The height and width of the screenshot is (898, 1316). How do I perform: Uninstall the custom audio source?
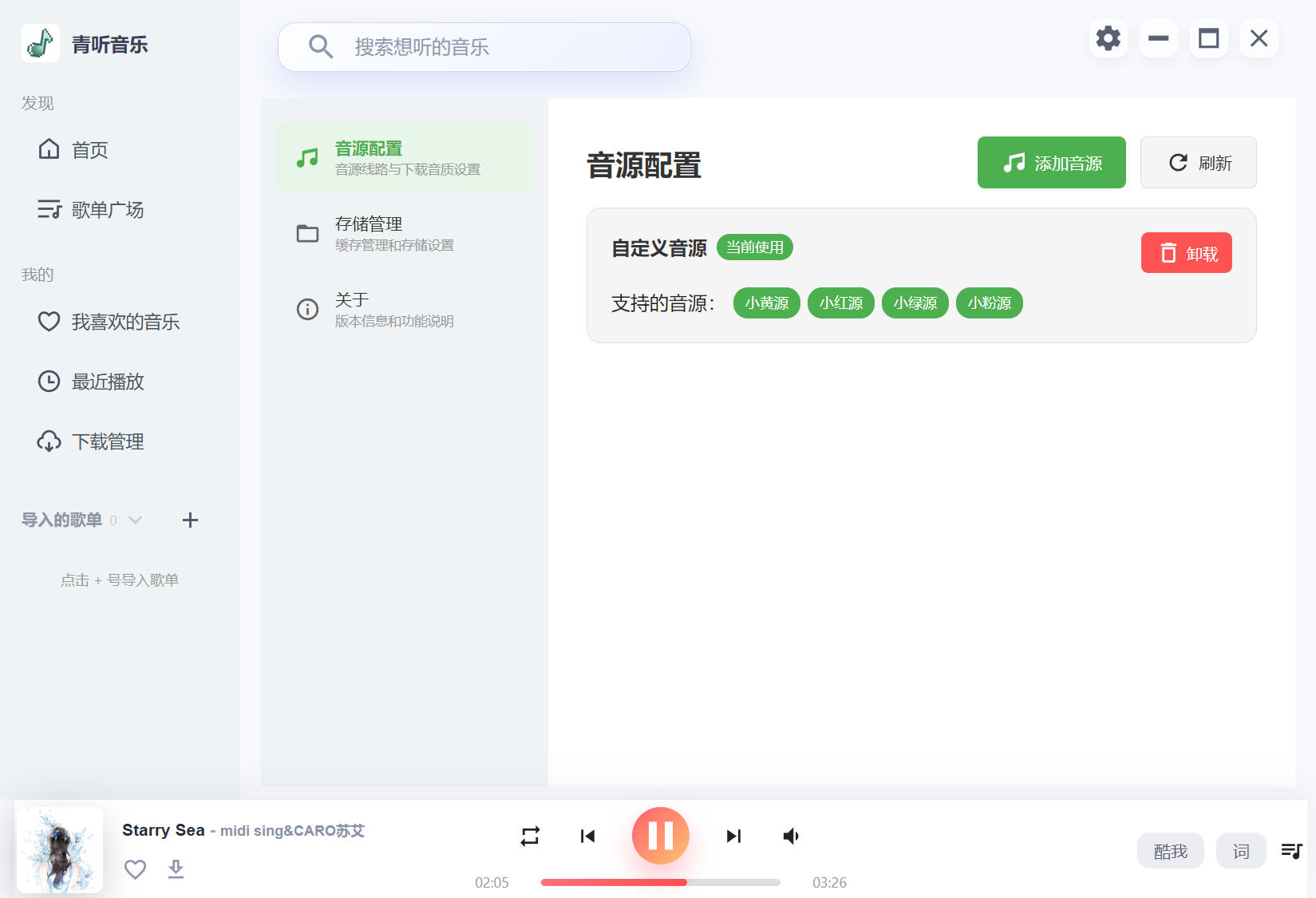pos(1186,253)
